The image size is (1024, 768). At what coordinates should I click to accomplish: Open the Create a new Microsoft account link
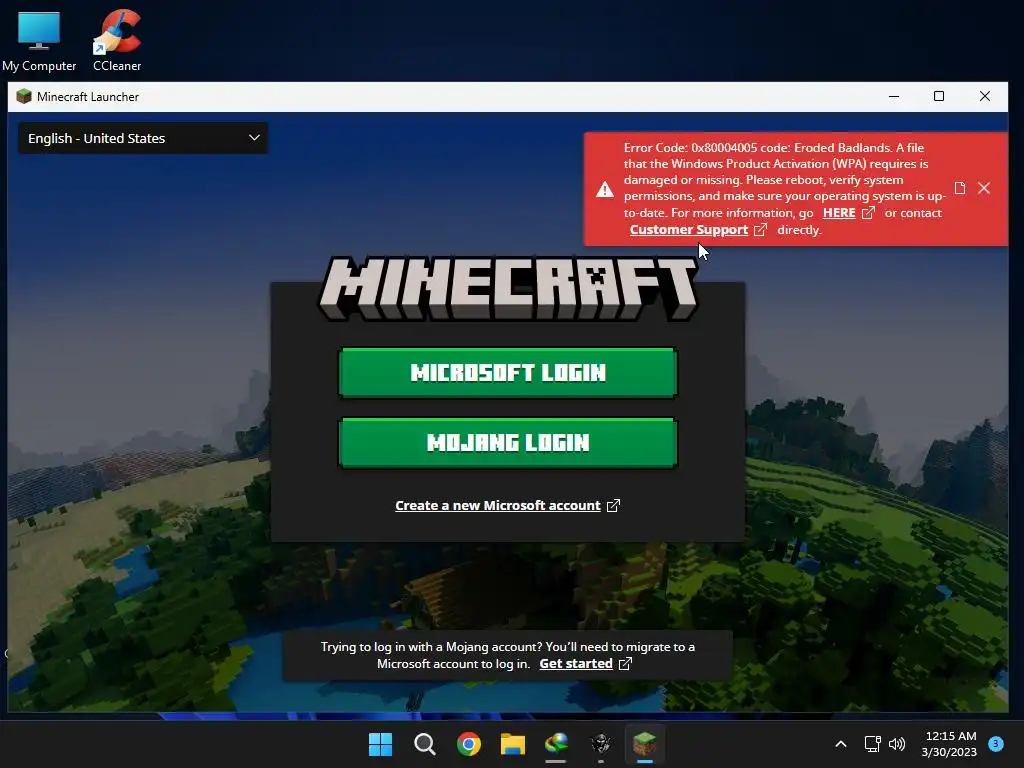tap(498, 505)
